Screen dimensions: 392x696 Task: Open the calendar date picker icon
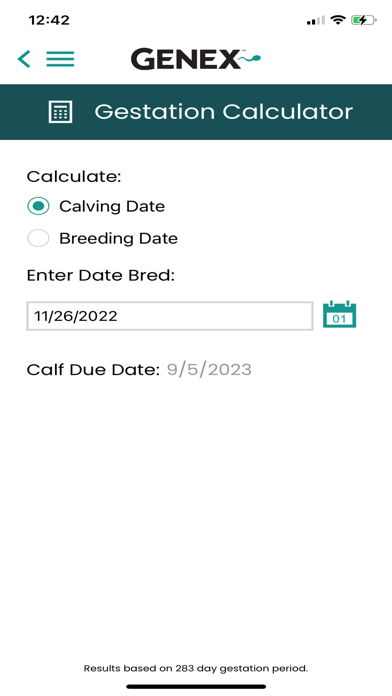click(340, 314)
